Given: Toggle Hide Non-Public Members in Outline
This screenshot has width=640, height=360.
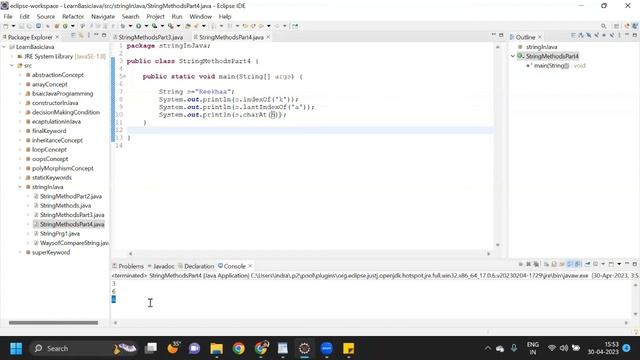Looking at the screenshot, I should point(604,36).
